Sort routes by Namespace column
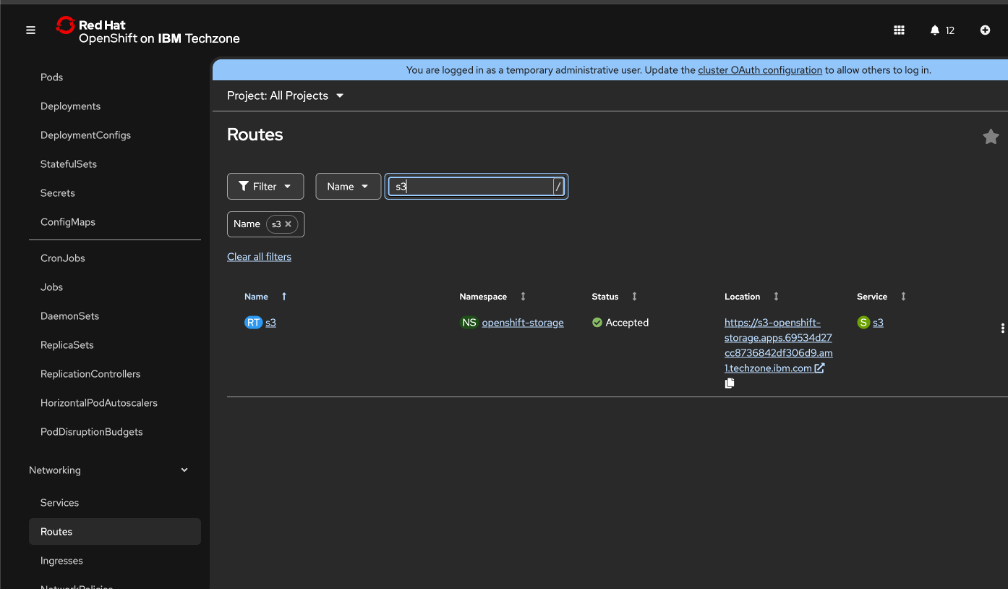The width and height of the screenshot is (1008, 590). point(483,297)
